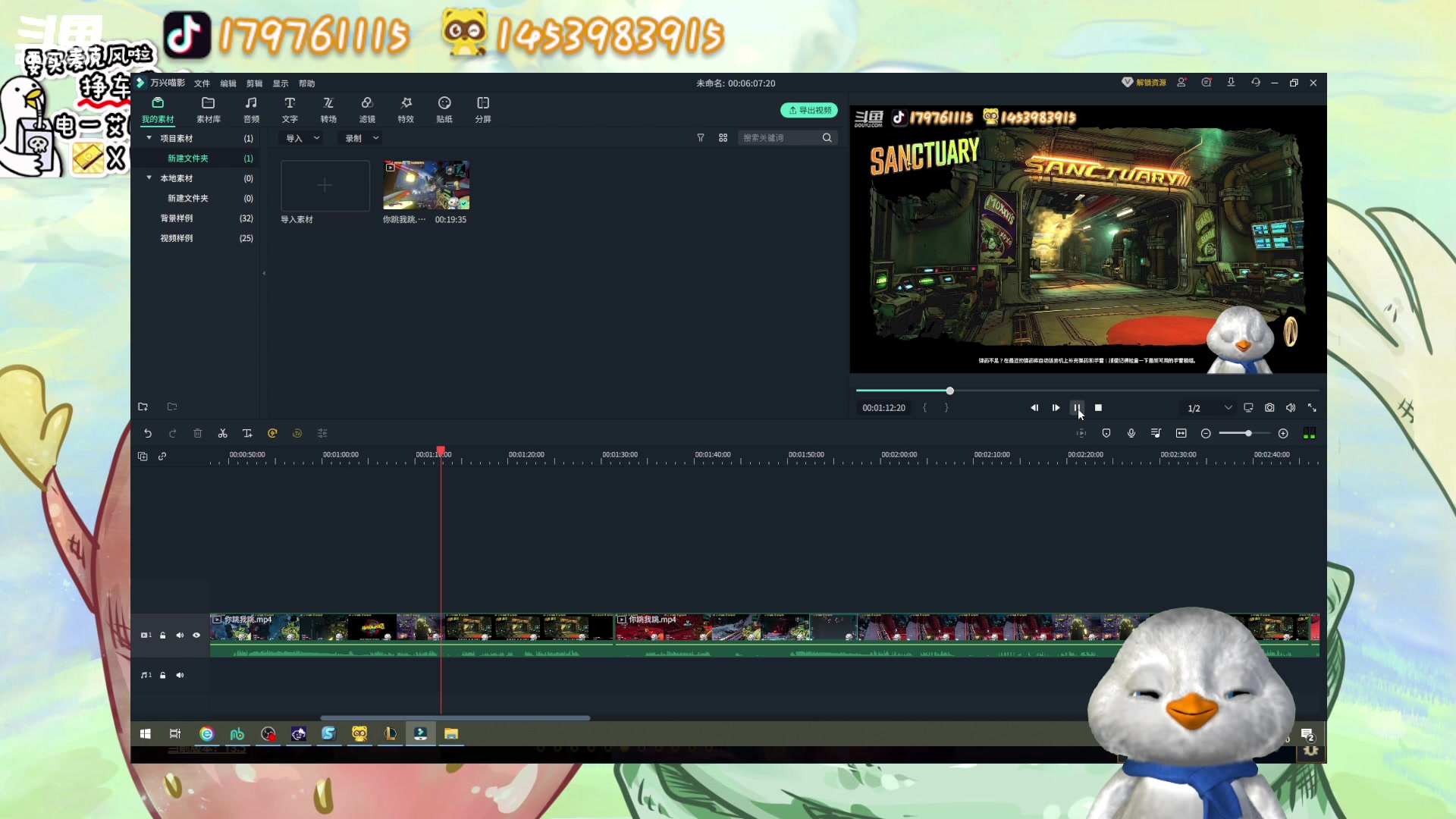Open the user account icon

1181,83
